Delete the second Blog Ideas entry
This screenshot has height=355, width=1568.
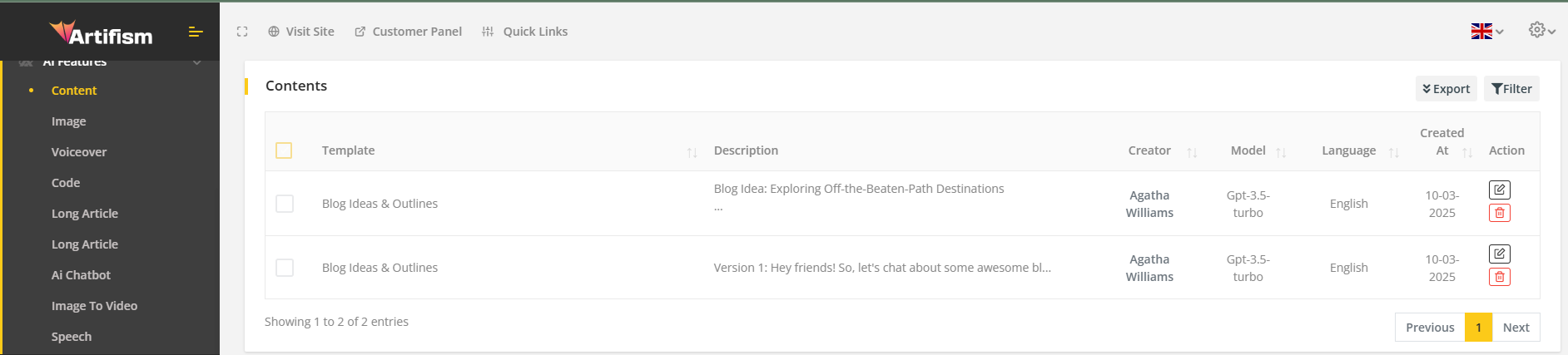tap(1499, 277)
